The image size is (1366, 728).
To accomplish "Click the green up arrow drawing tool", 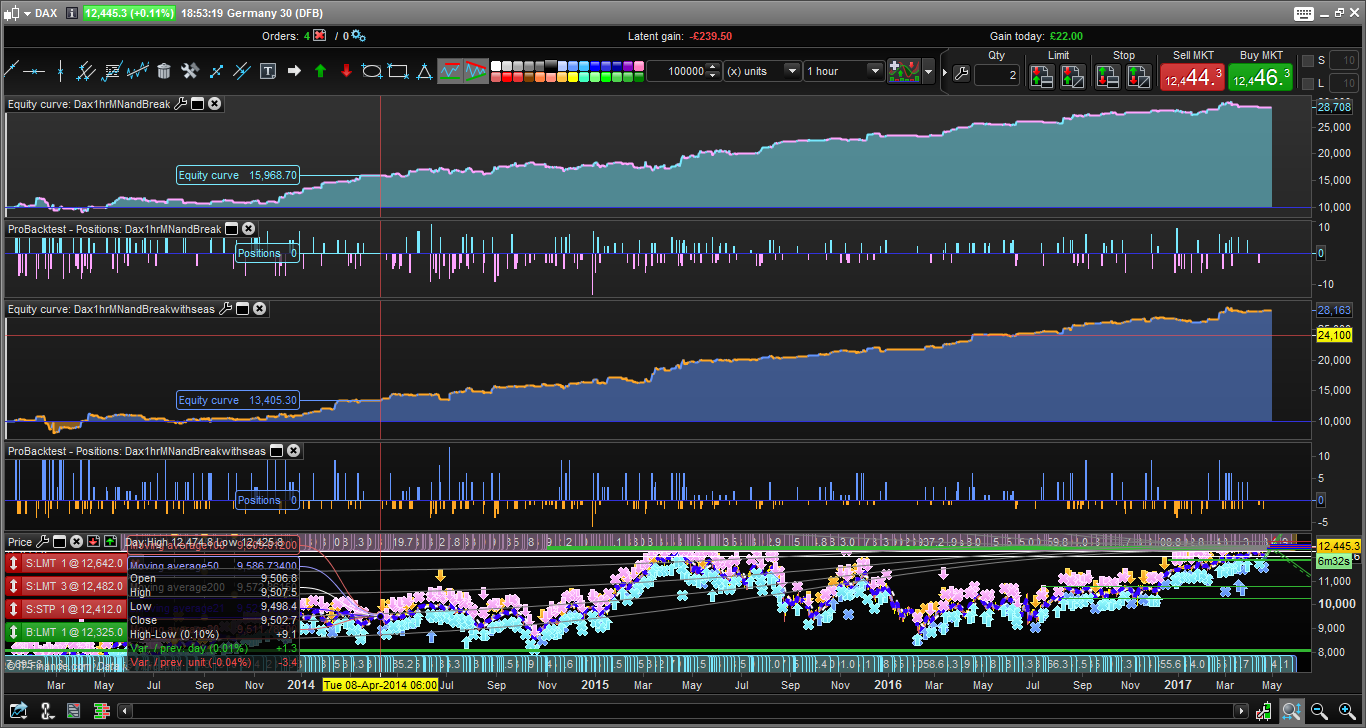I will click(x=320, y=71).
